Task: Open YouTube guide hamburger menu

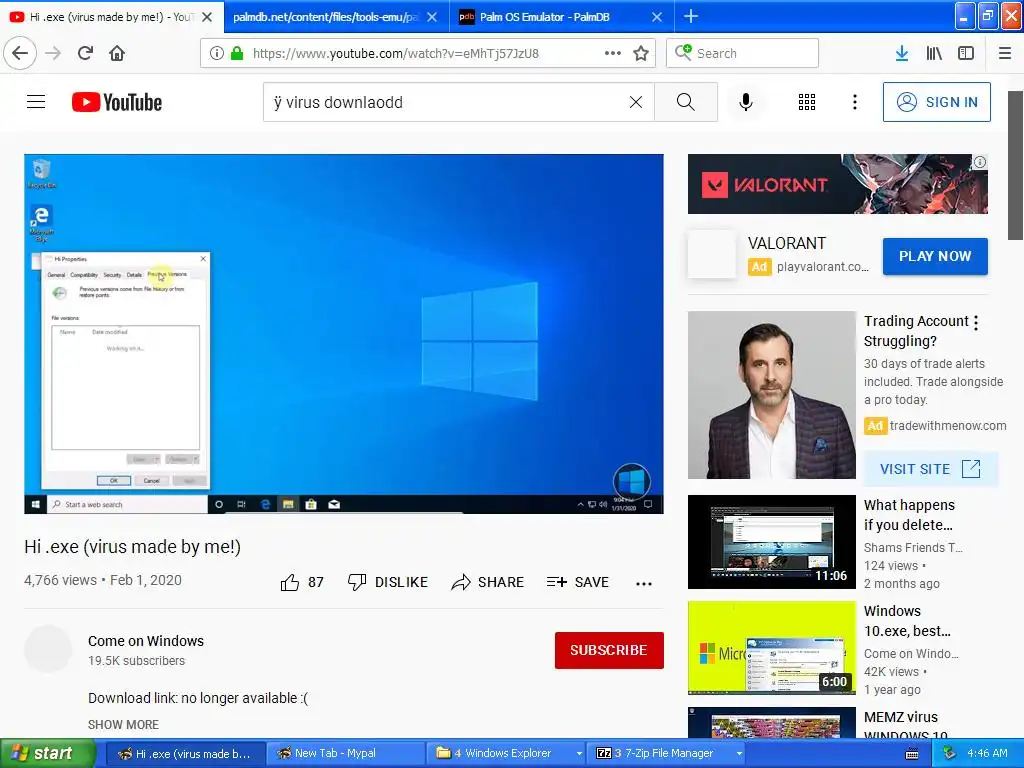Action: 36,102
